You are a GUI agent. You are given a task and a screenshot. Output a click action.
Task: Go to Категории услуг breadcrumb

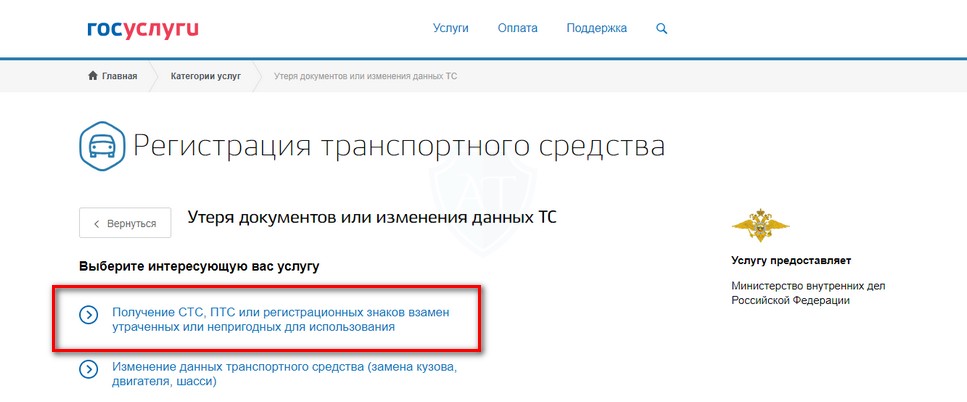point(206,76)
